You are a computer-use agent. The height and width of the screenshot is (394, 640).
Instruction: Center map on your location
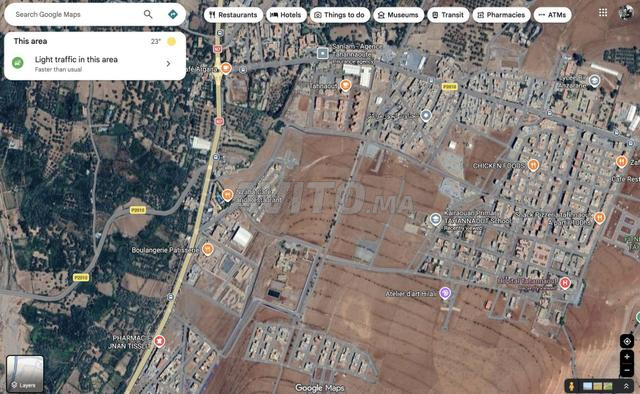point(627,341)
